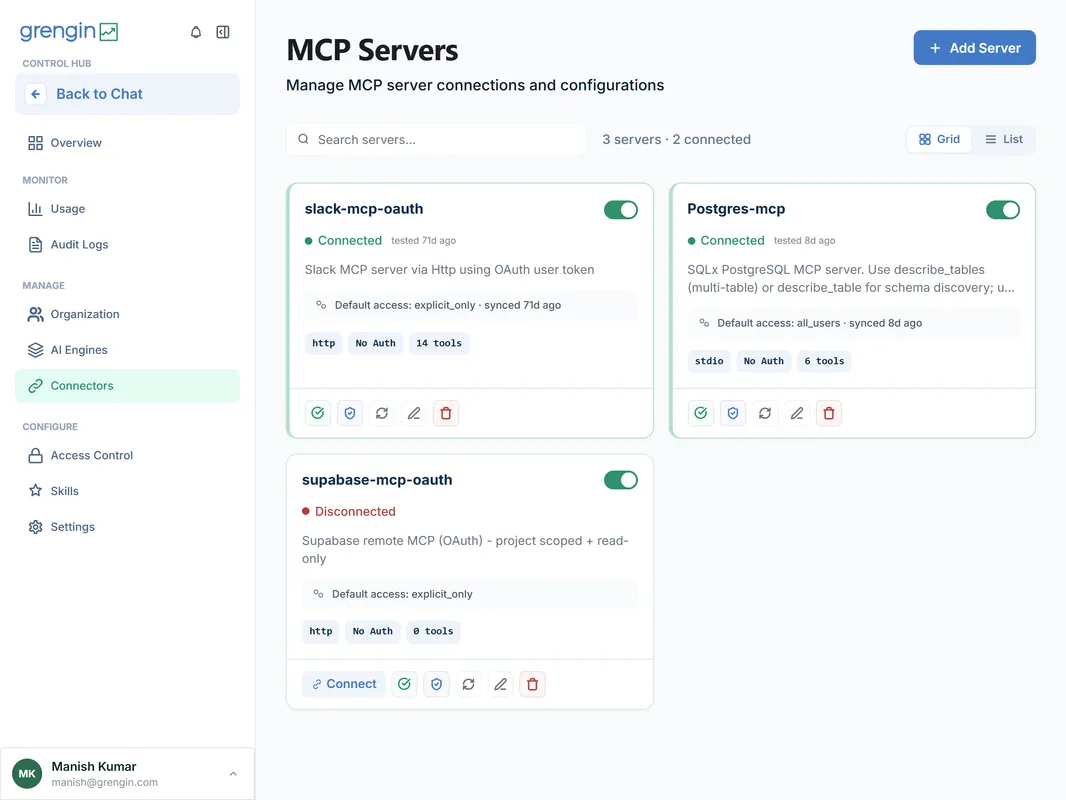Click the '6 tools' tag
Image resolution: width=1066 pixels, height=800 pixels.
click(824, 361)
